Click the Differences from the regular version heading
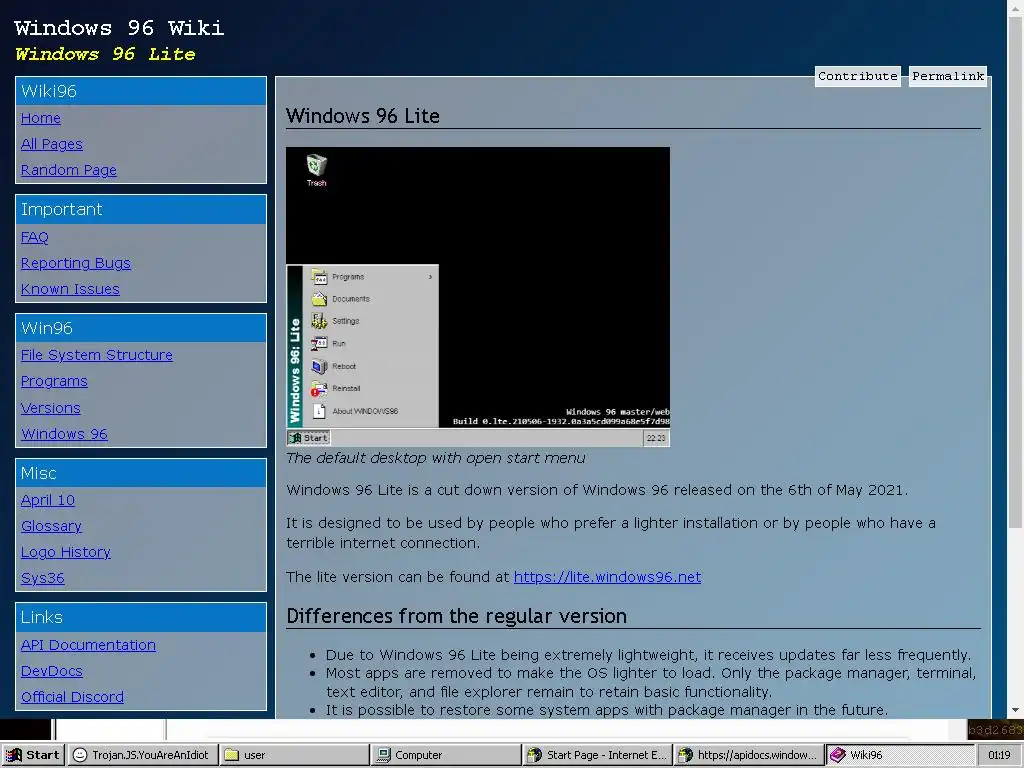Screen dimensions: 1024x768 tap(456, 616)
